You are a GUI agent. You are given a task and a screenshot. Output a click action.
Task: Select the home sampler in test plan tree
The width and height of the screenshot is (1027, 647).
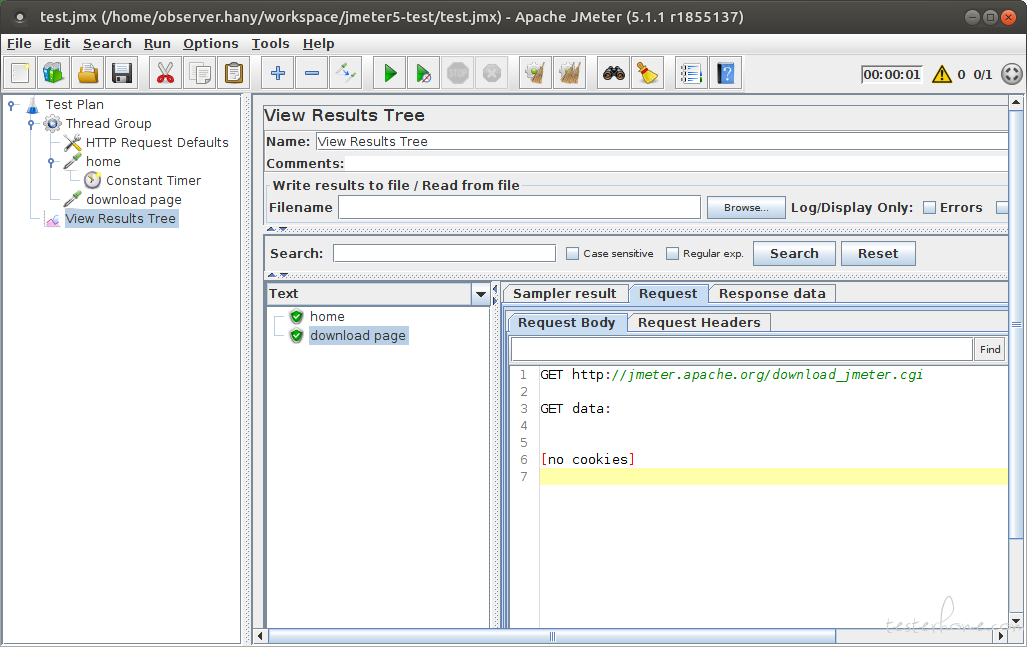coord(103,162)
